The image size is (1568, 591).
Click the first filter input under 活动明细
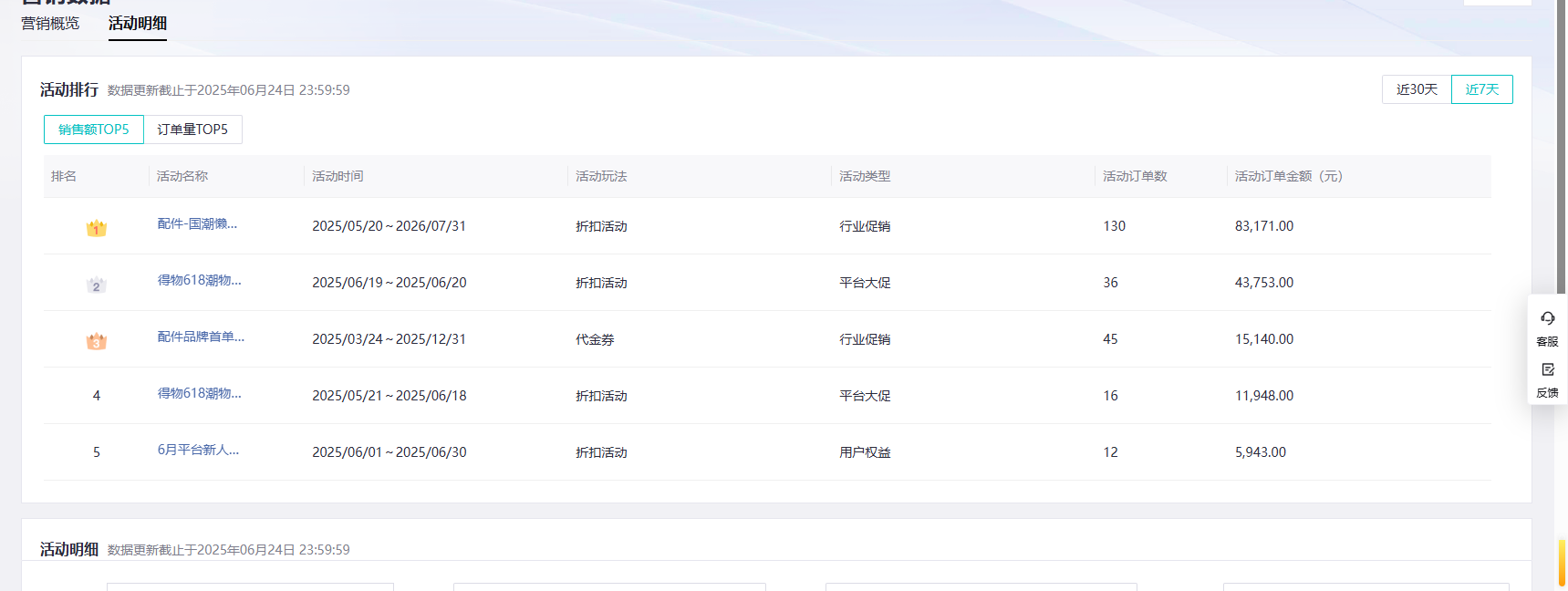pyautogui.click(x=250, y=586)
